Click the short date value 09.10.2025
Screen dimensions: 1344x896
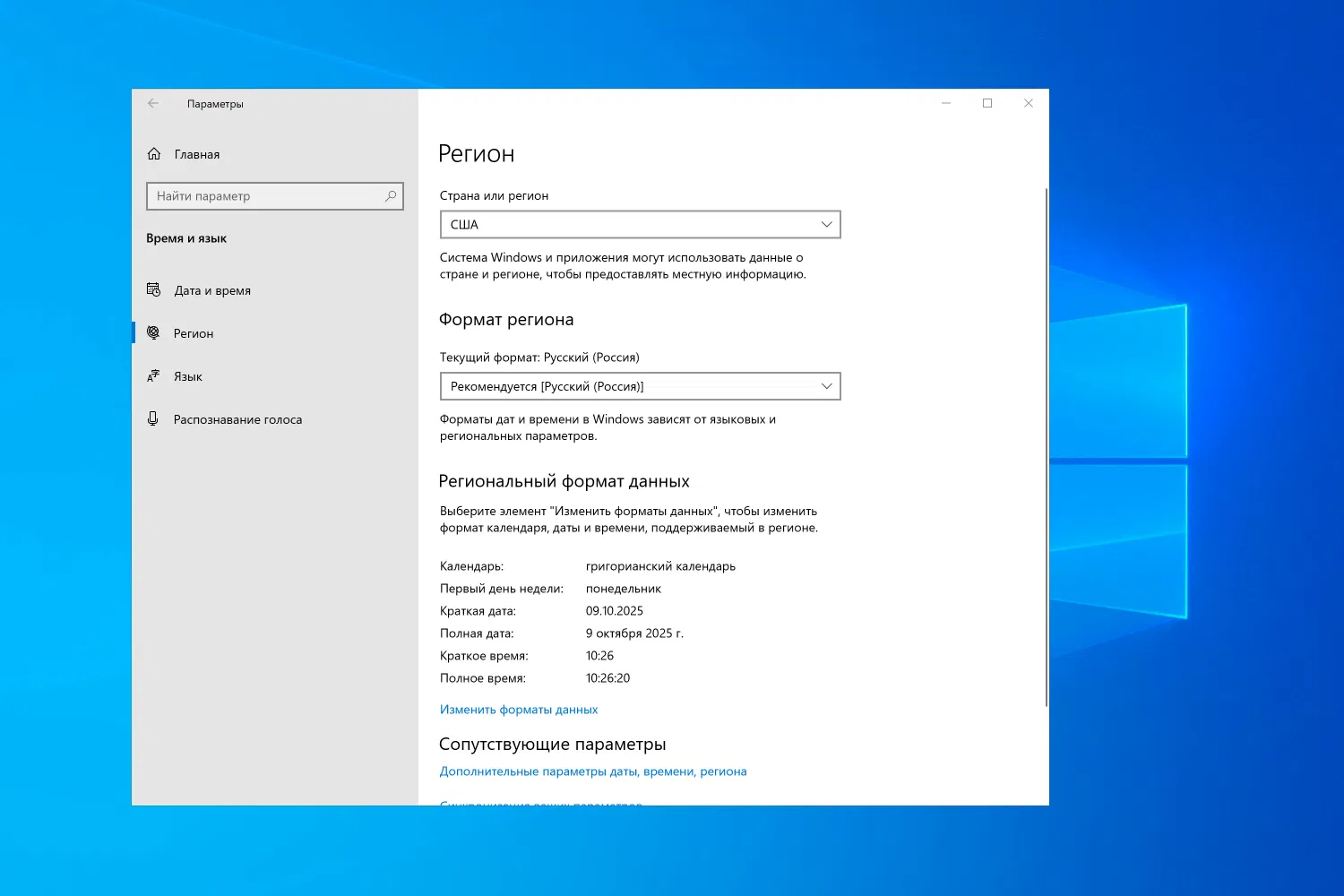615,611
